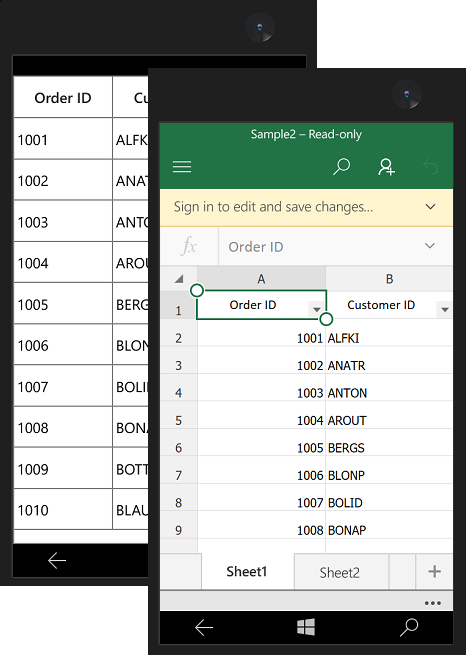The width and height of the screenshot is (466, 655).
Task: Select column B header
Action: [x=389, y=279]
